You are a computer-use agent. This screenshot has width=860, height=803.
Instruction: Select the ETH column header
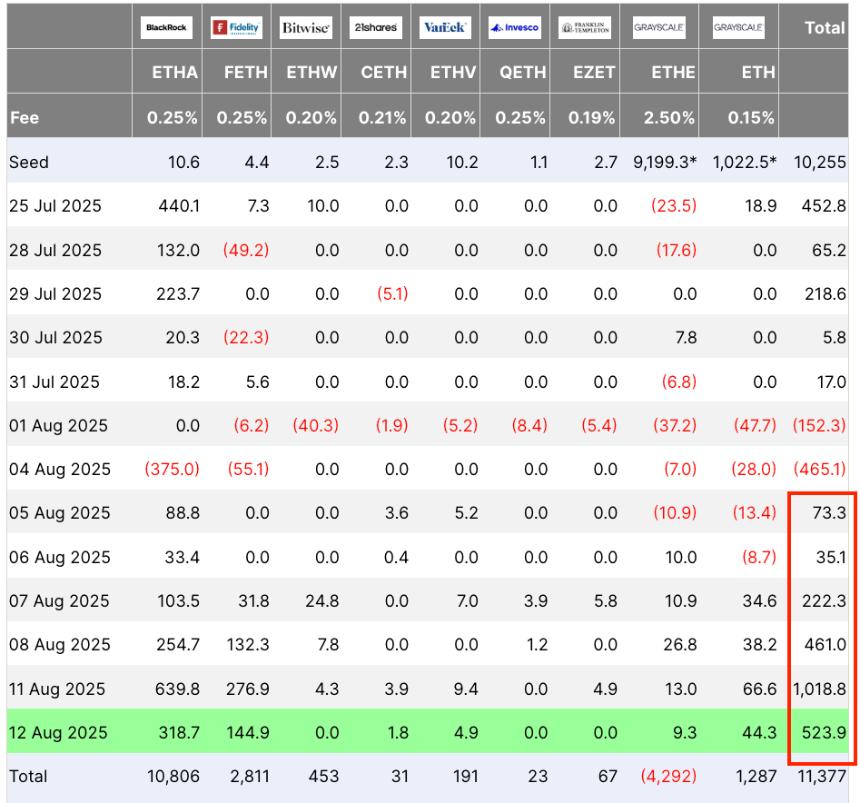(758, 72)
